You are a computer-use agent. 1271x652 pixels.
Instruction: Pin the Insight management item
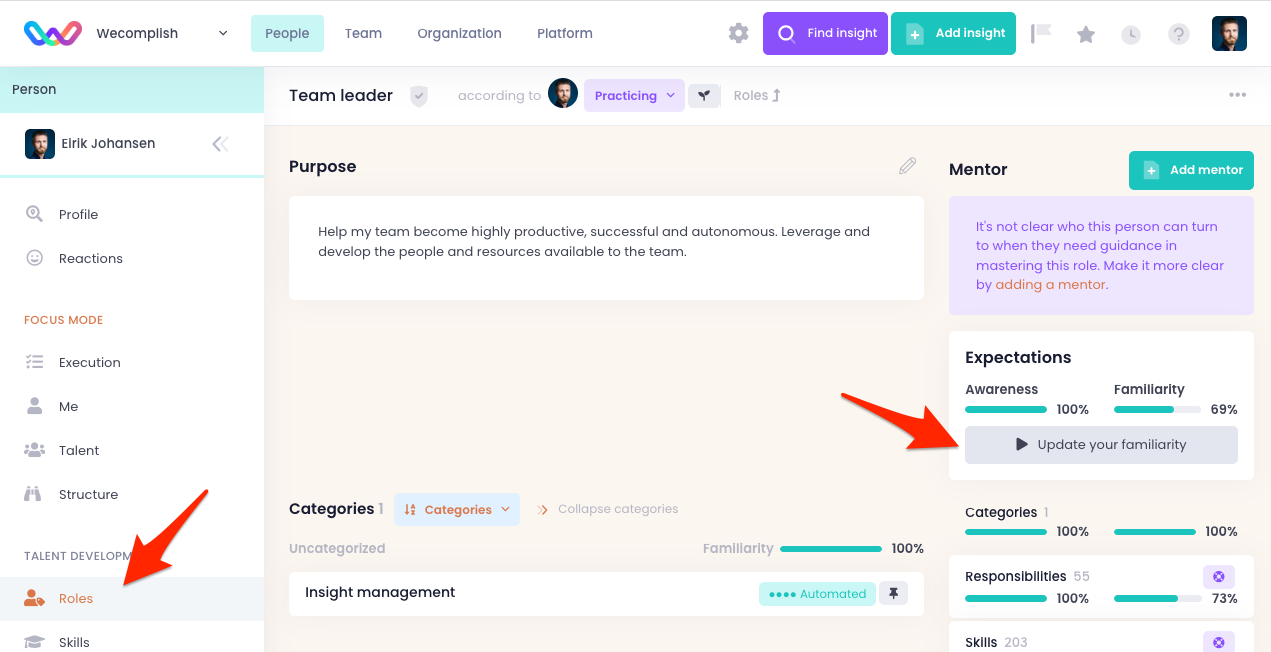893,593
